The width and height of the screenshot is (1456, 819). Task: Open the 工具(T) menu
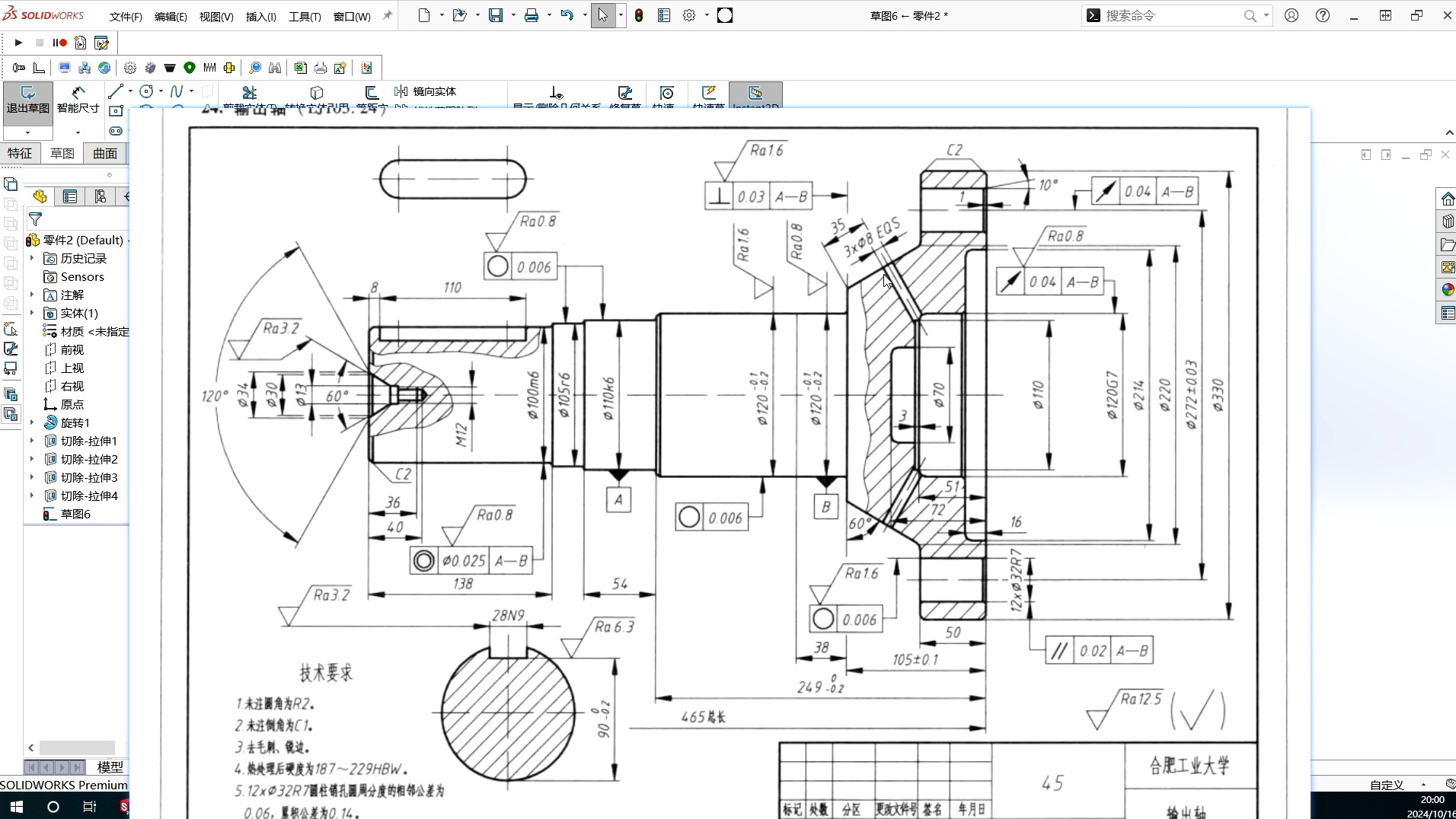(x=305, y=16)
